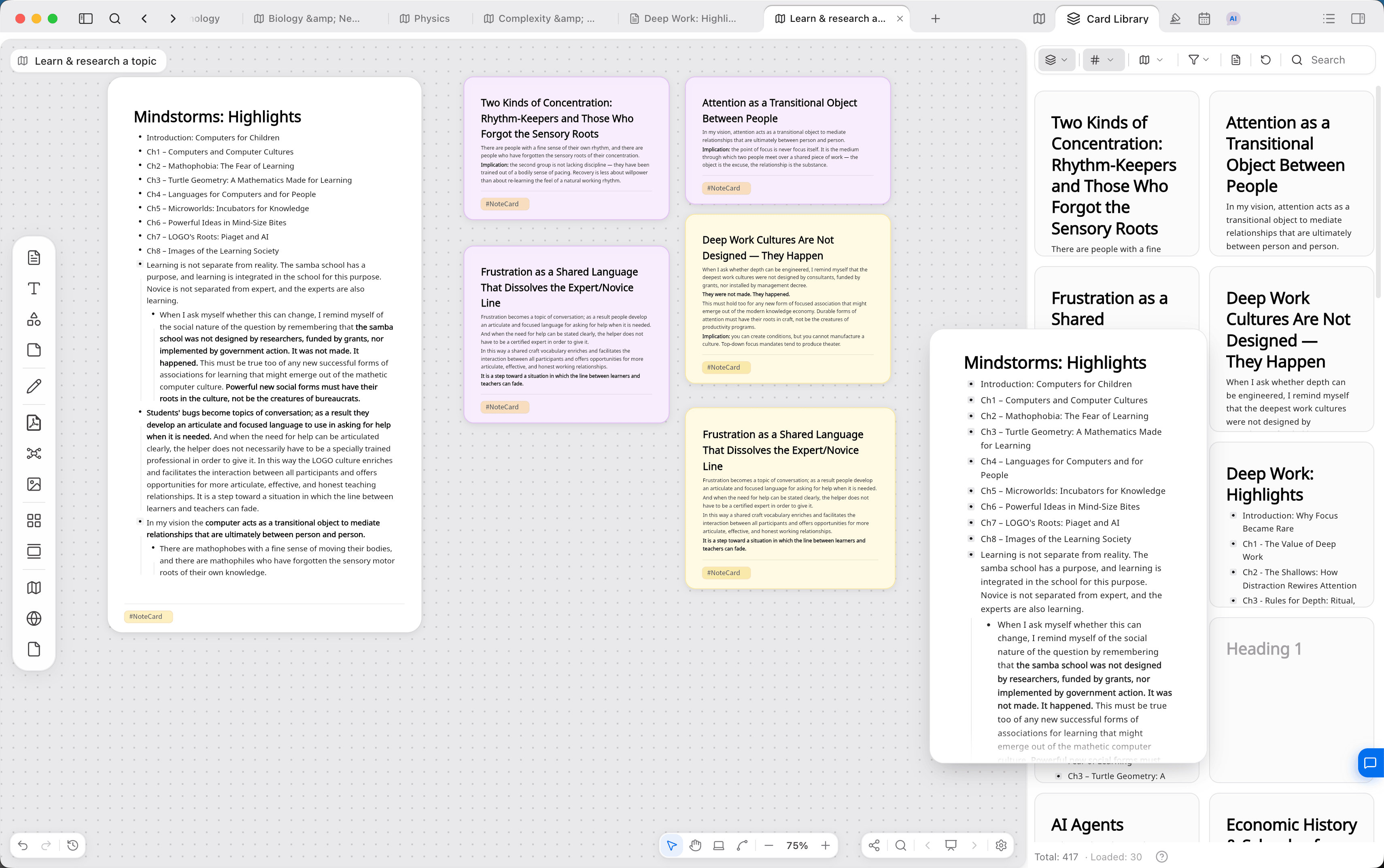Insert an image with the Image tool
The image size is (1384, 868).
[x=34, y=484]
